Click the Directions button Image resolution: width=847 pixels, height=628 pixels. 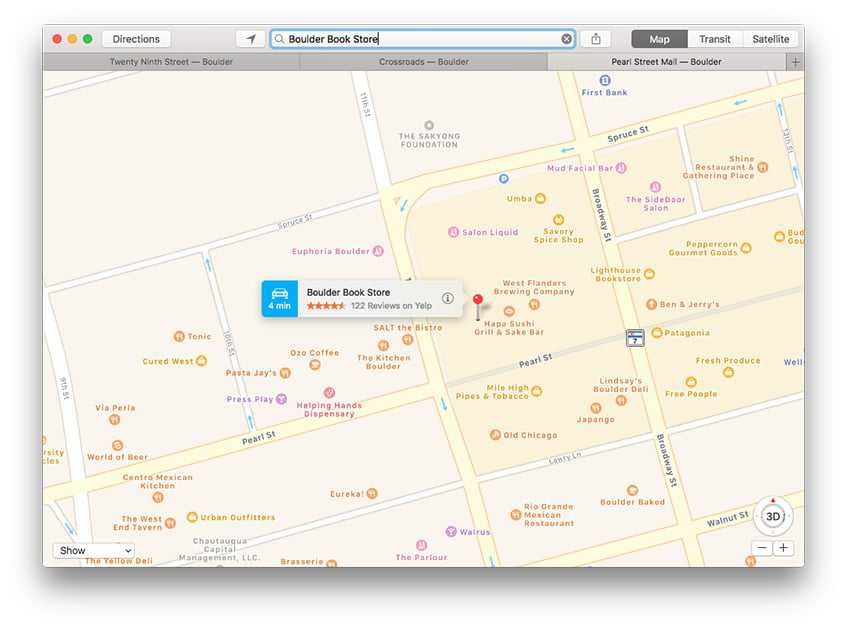coord(136,39)
